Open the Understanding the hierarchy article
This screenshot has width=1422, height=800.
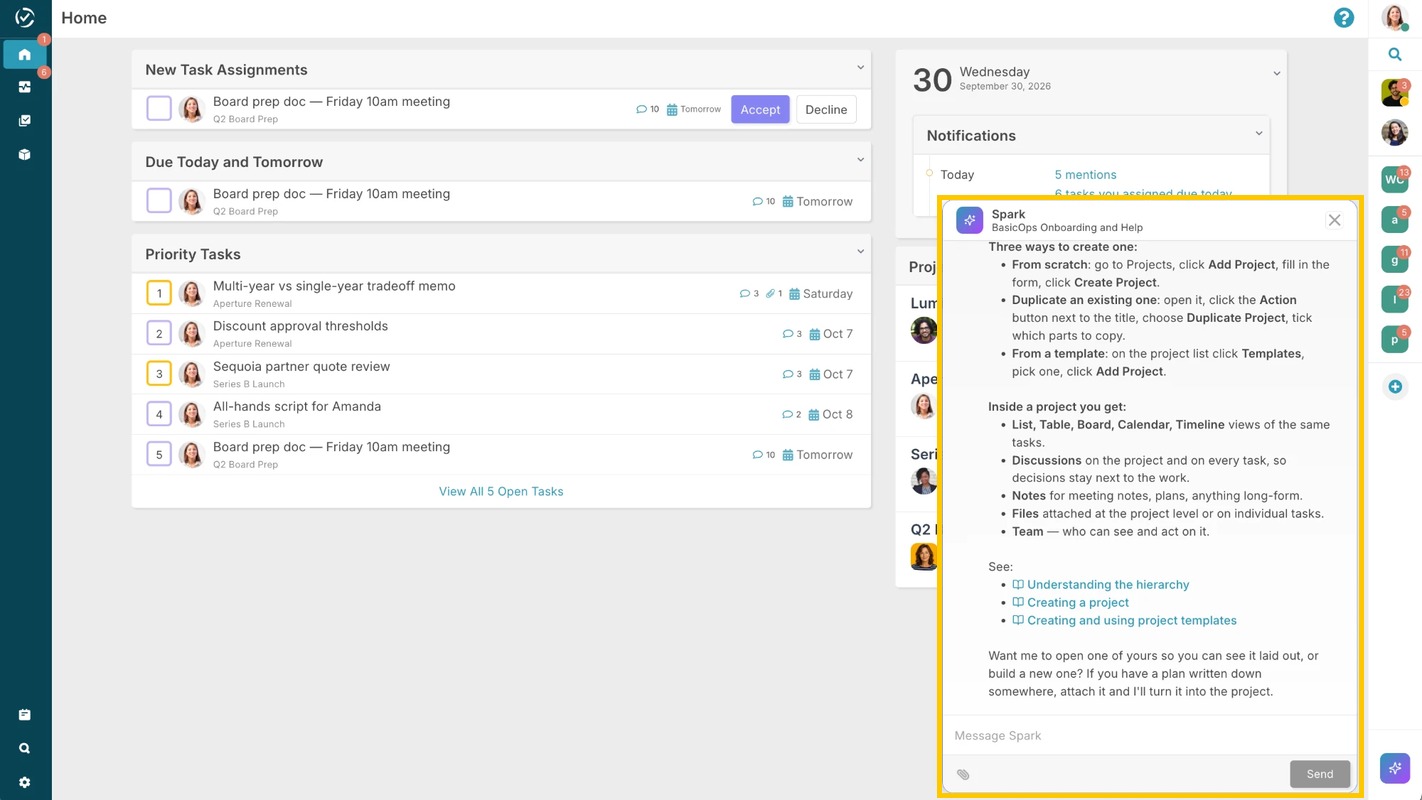click(x=1108, y=585)
